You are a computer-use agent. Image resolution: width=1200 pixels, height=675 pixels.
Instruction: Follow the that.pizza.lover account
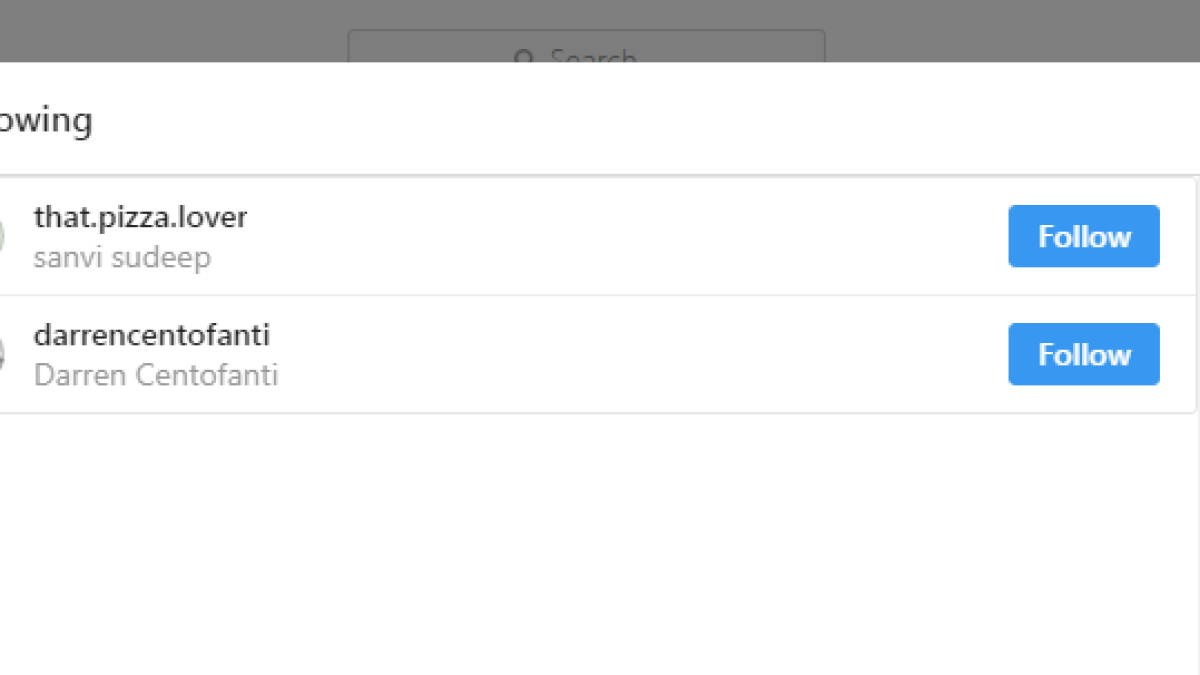1084,236
